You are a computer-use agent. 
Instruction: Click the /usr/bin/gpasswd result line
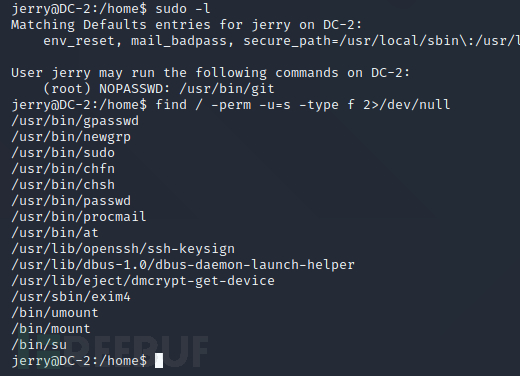tap(75, 121)
